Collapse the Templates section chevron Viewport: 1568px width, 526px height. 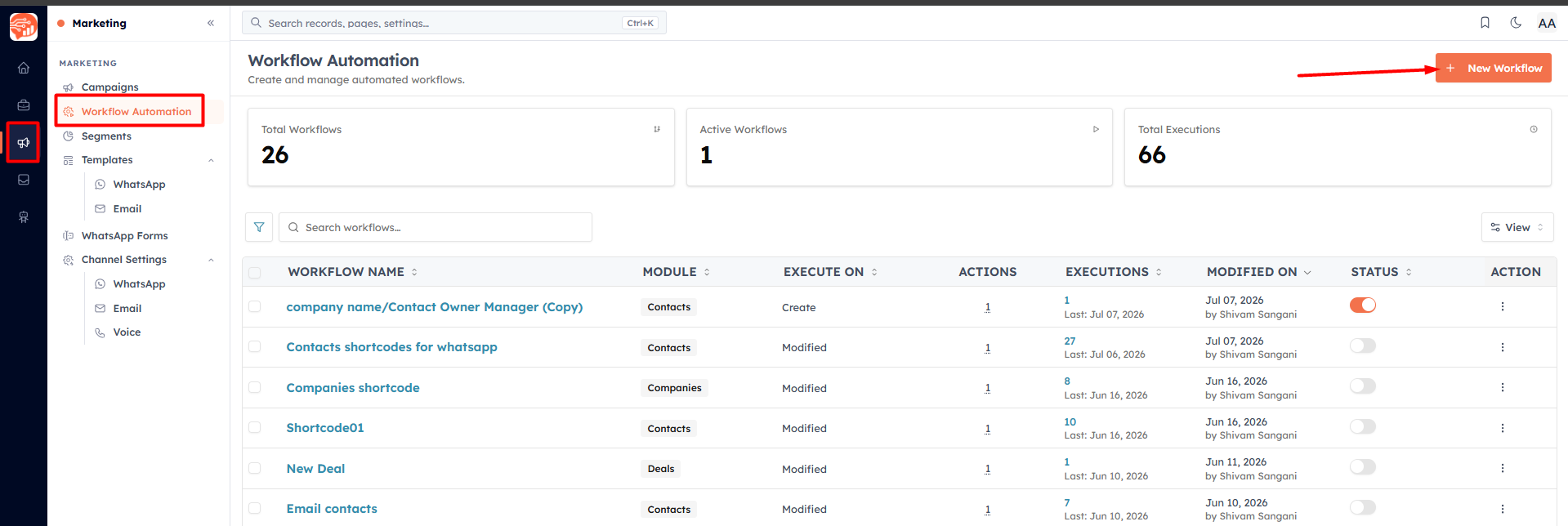[211, 160]
